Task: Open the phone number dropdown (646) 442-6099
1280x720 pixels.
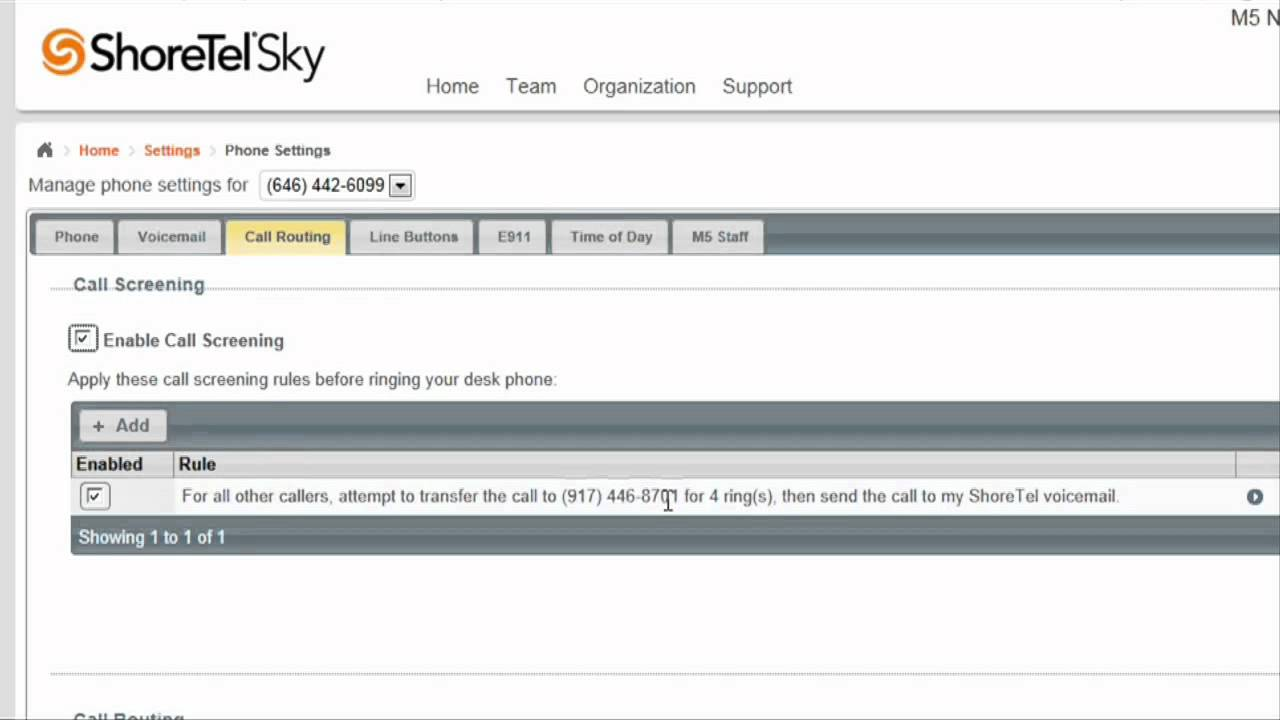Action: [336, 185]
